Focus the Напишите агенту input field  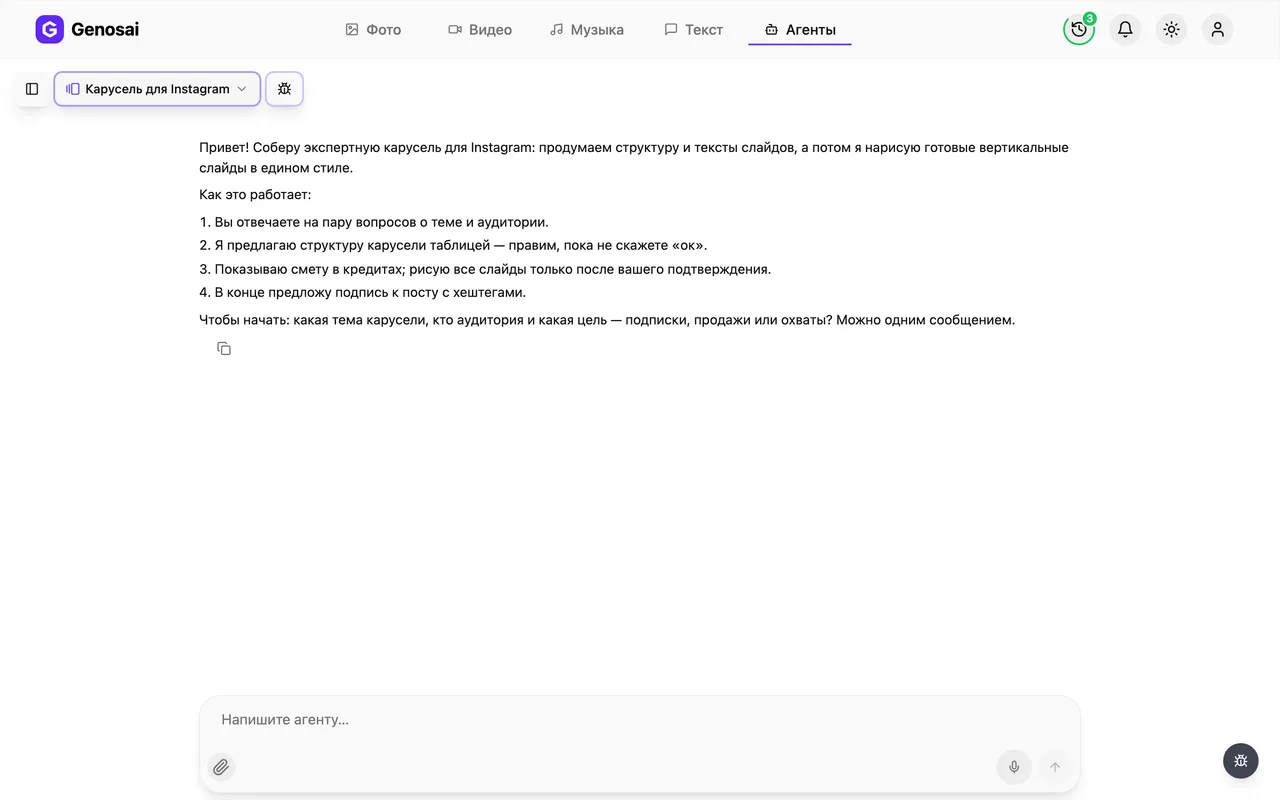[x=640, y=719]
